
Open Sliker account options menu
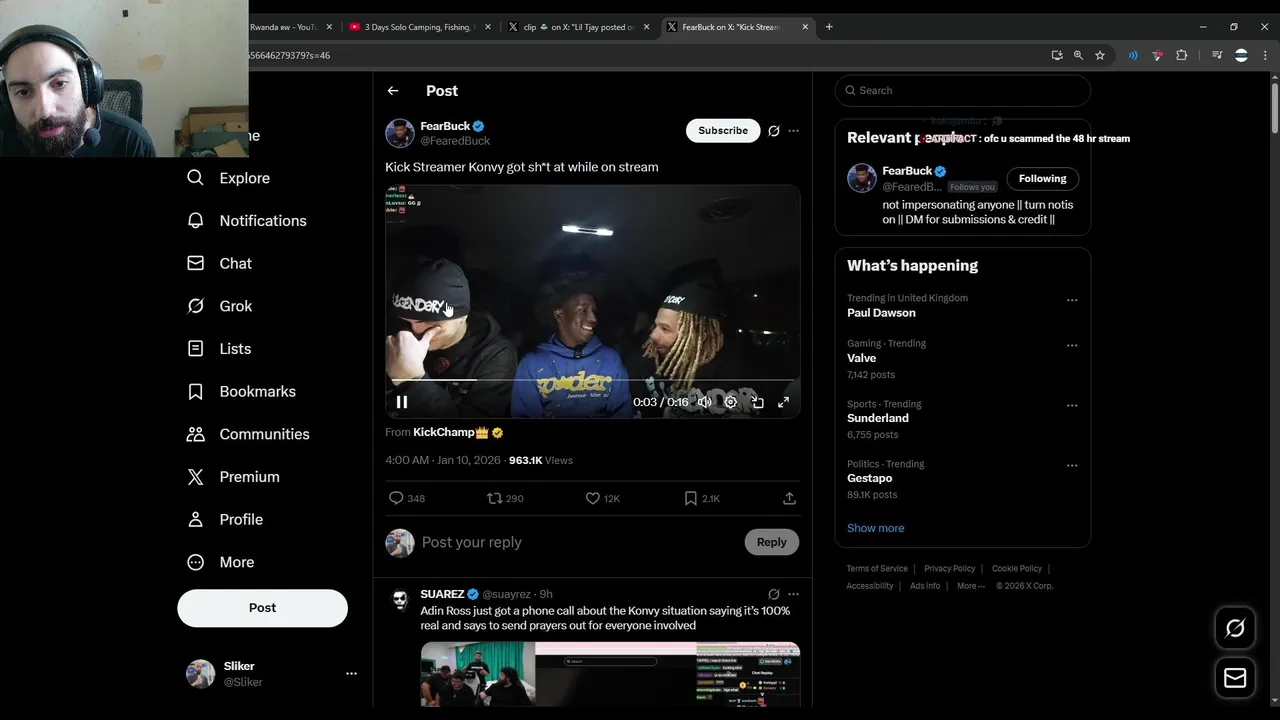[351, 674]
